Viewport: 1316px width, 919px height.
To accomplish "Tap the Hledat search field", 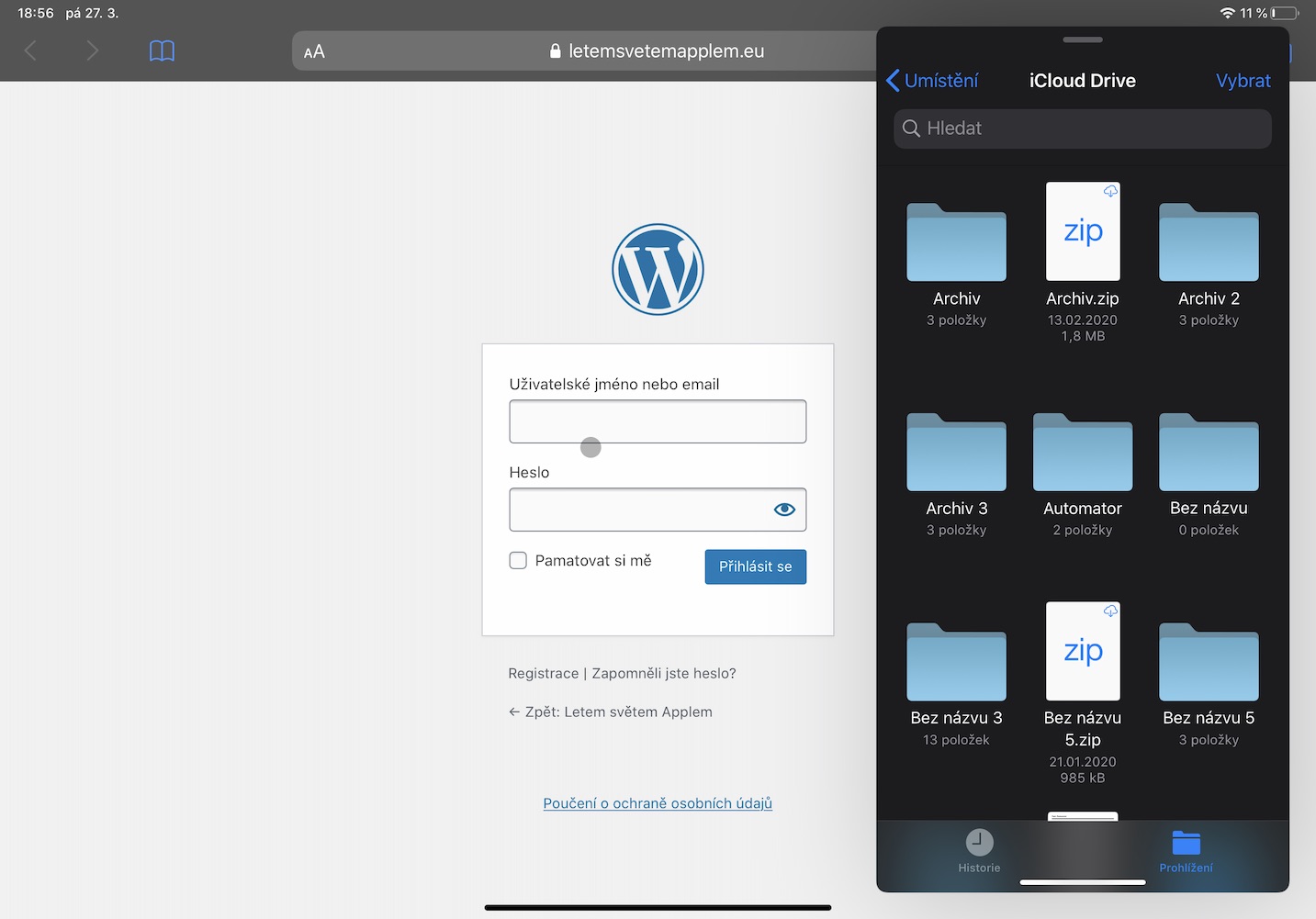I will 1083,129.
